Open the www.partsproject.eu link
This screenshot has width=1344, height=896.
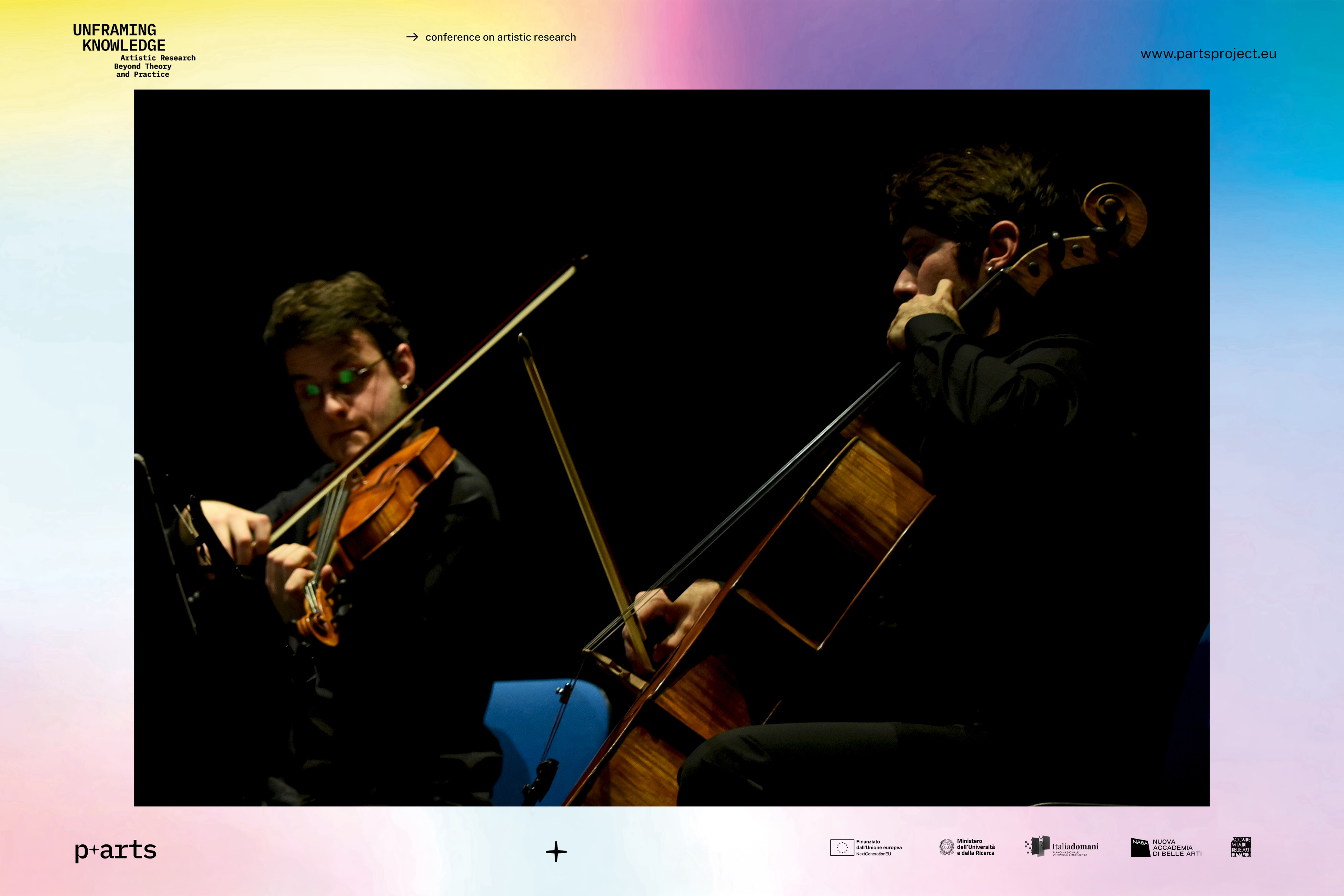1208,54
